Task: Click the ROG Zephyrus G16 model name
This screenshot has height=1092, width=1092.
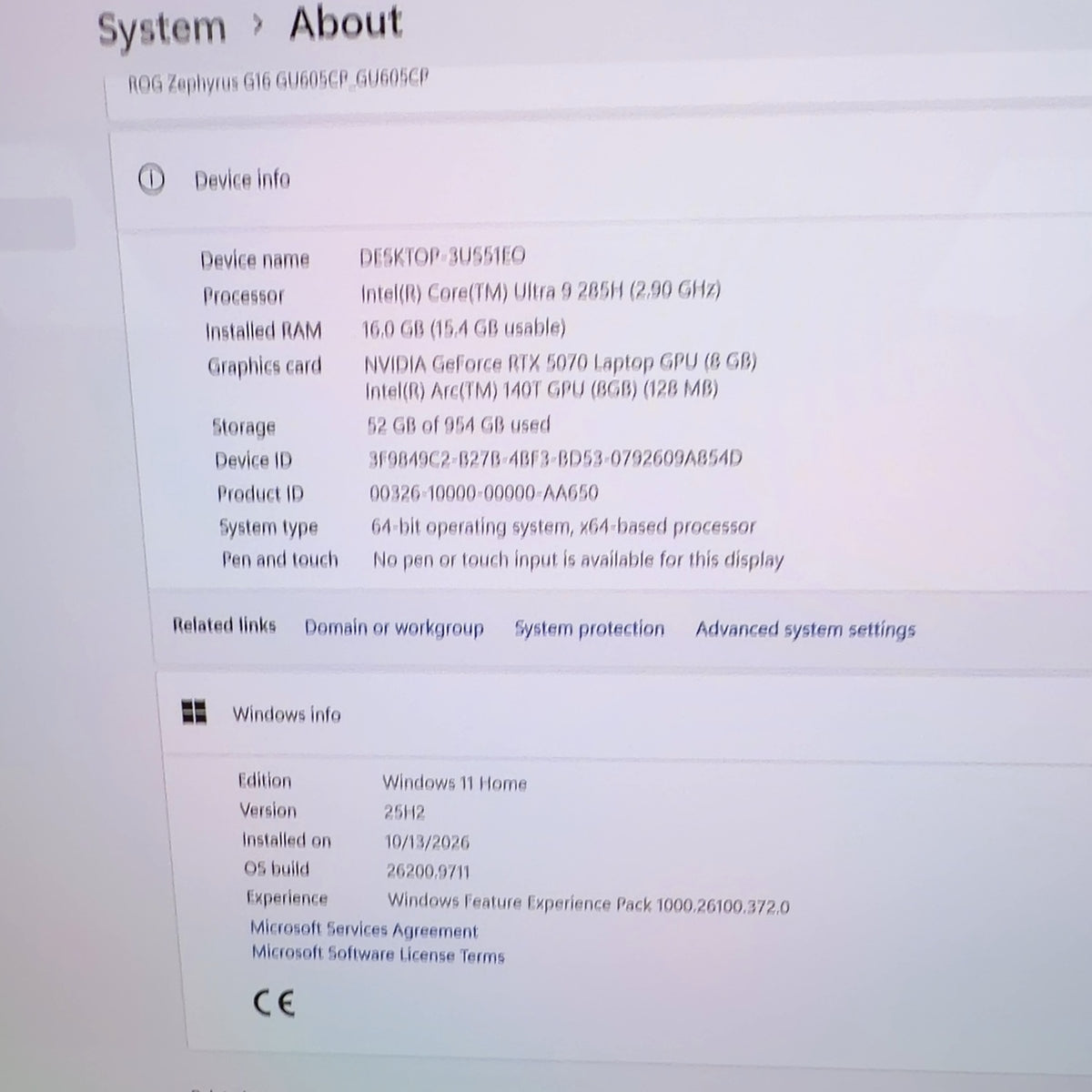Action: click(278, 81)
